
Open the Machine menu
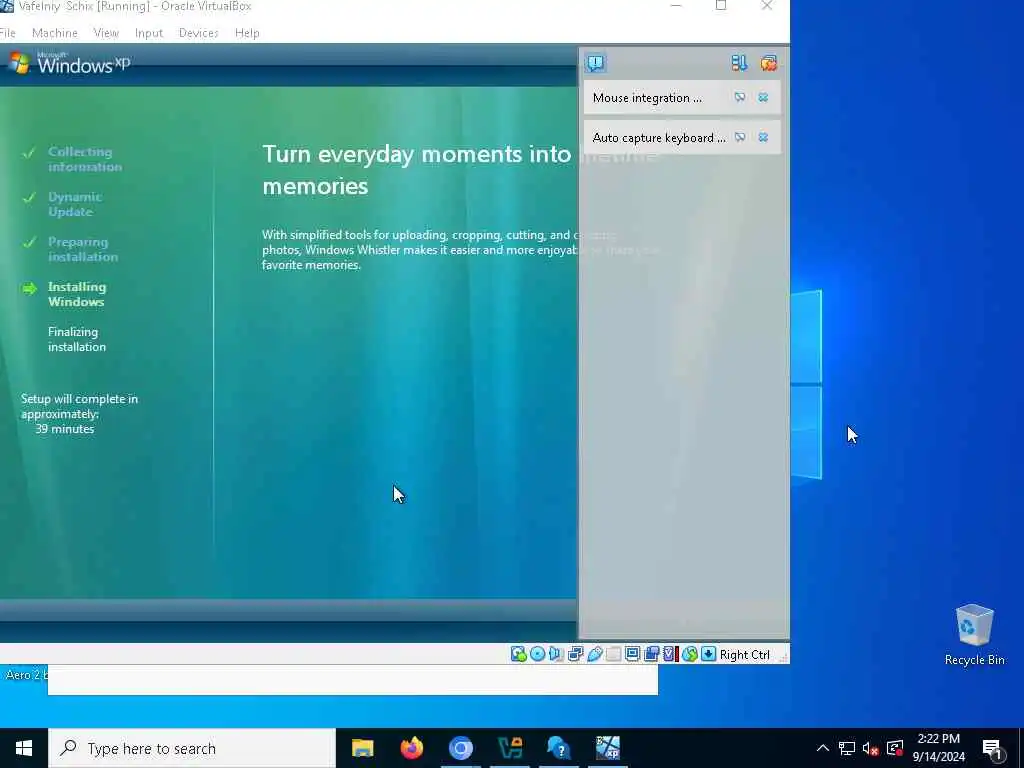point(55,33)
